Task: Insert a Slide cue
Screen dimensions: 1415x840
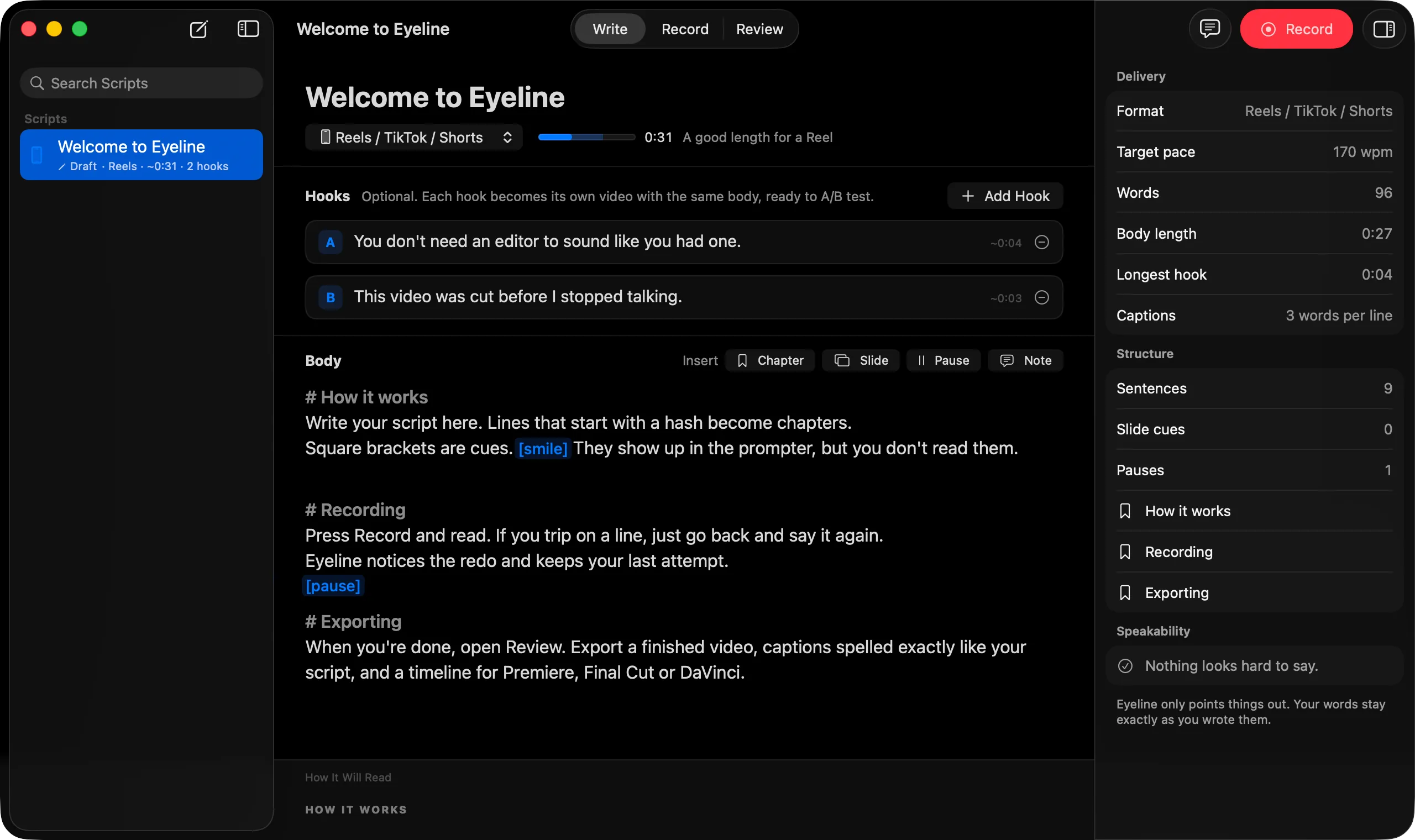Action: (861, 360)
